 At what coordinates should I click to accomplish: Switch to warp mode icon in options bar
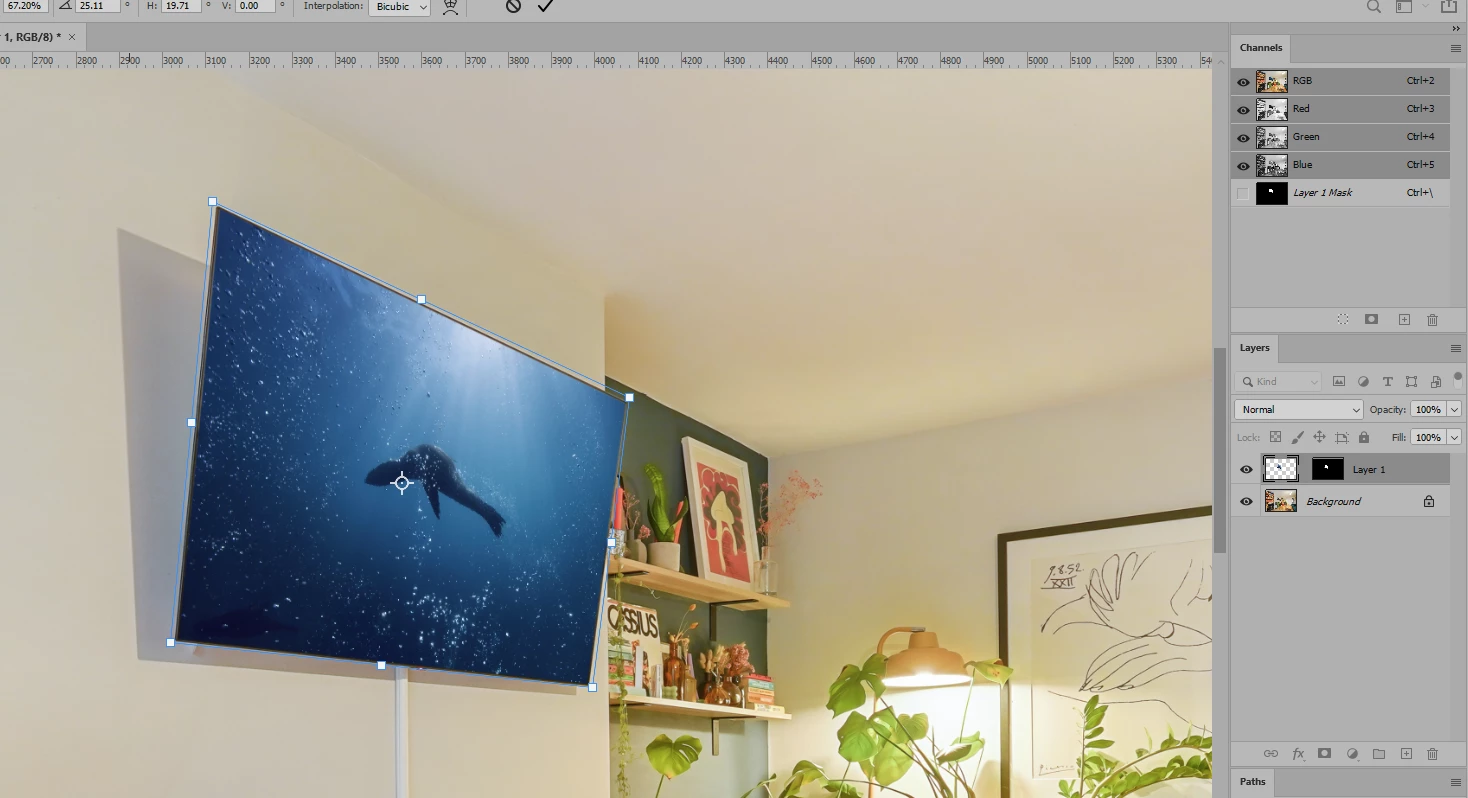click(451, 7)
